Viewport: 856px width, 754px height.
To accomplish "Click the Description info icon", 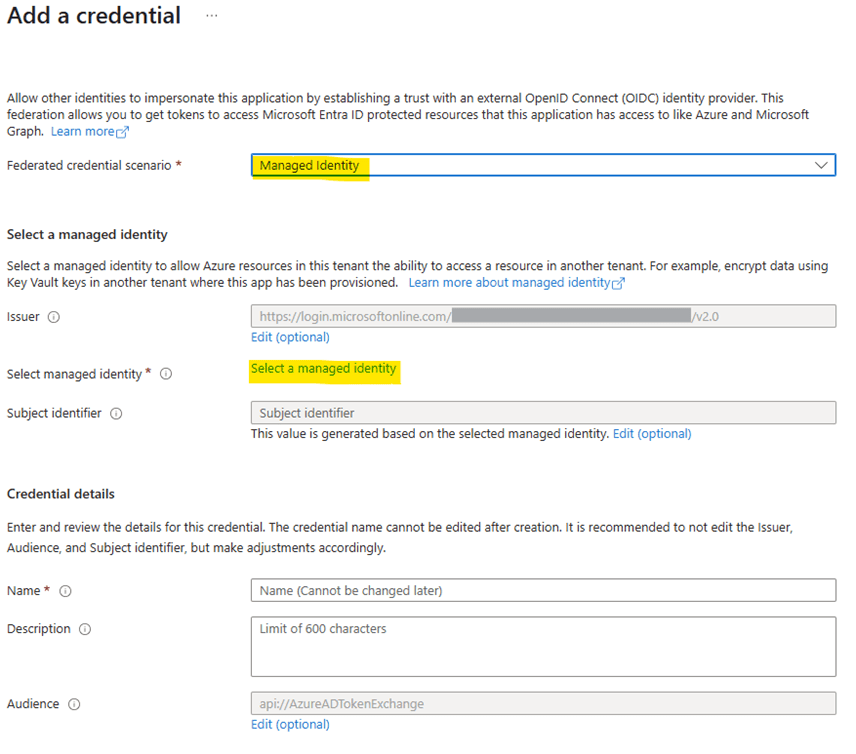I will click(85, 629).
